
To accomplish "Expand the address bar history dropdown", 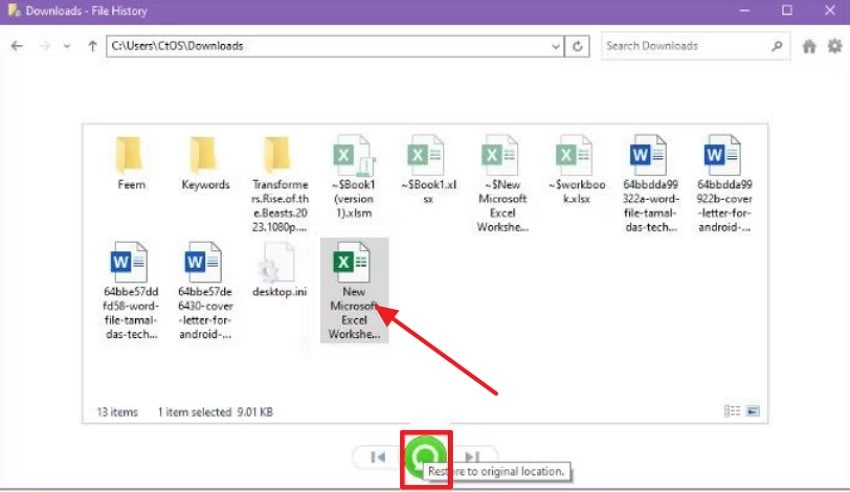I will click(x=556, y=47).
